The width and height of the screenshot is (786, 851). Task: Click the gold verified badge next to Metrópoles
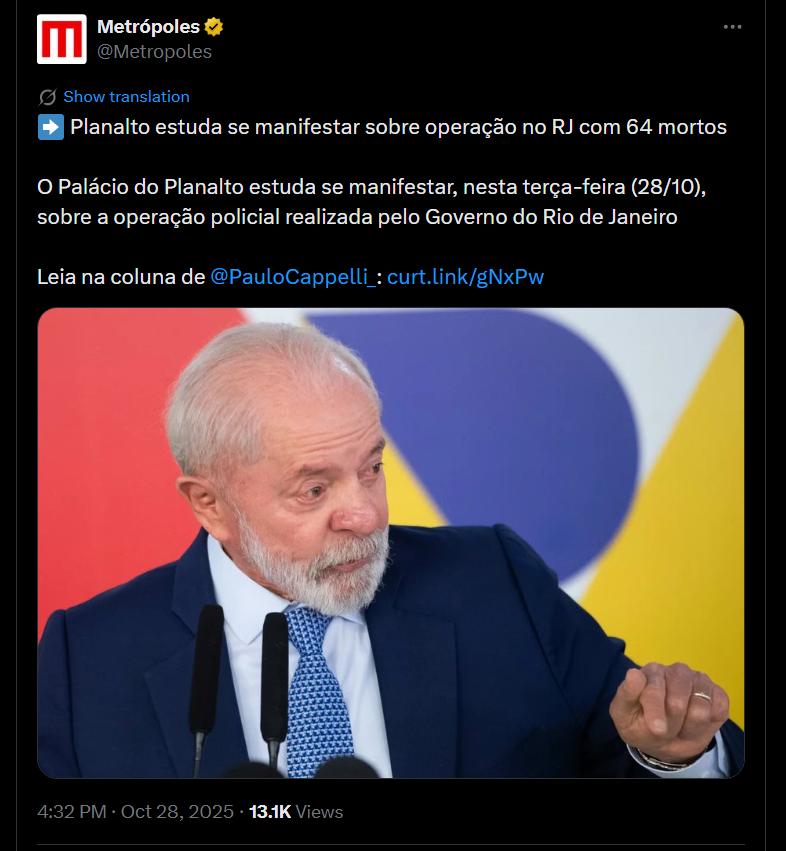click(x=214, y=27)
